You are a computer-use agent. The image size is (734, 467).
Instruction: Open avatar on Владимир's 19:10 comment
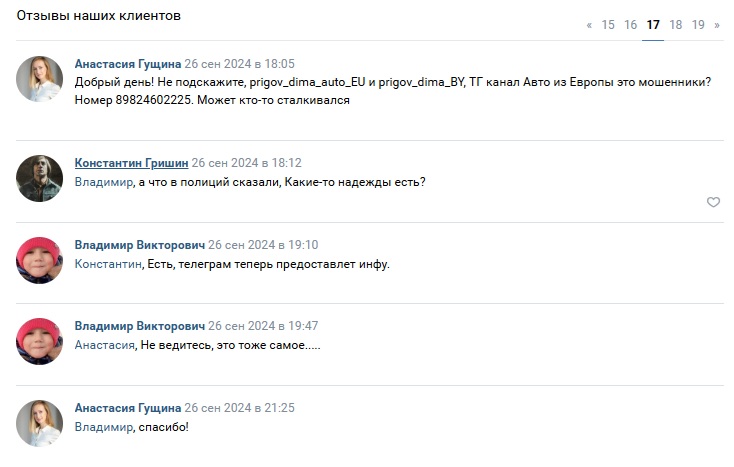pyautogui.click(x=40, y=260)
